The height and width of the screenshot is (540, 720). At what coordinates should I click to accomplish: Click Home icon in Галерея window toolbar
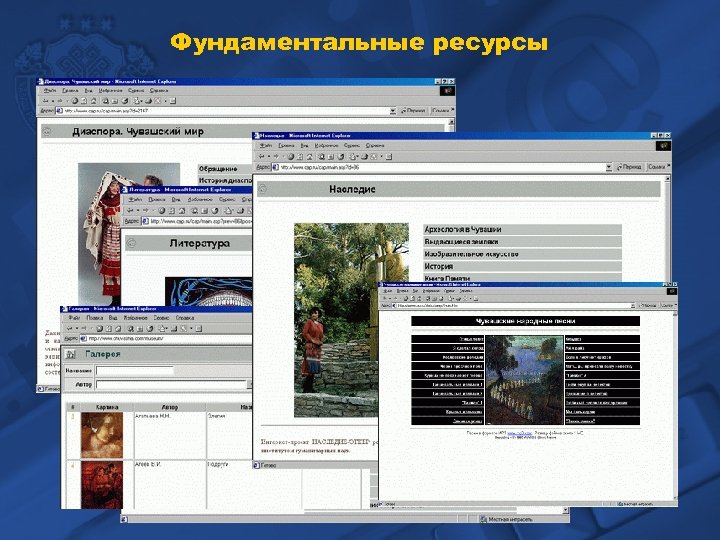(118, 329)
